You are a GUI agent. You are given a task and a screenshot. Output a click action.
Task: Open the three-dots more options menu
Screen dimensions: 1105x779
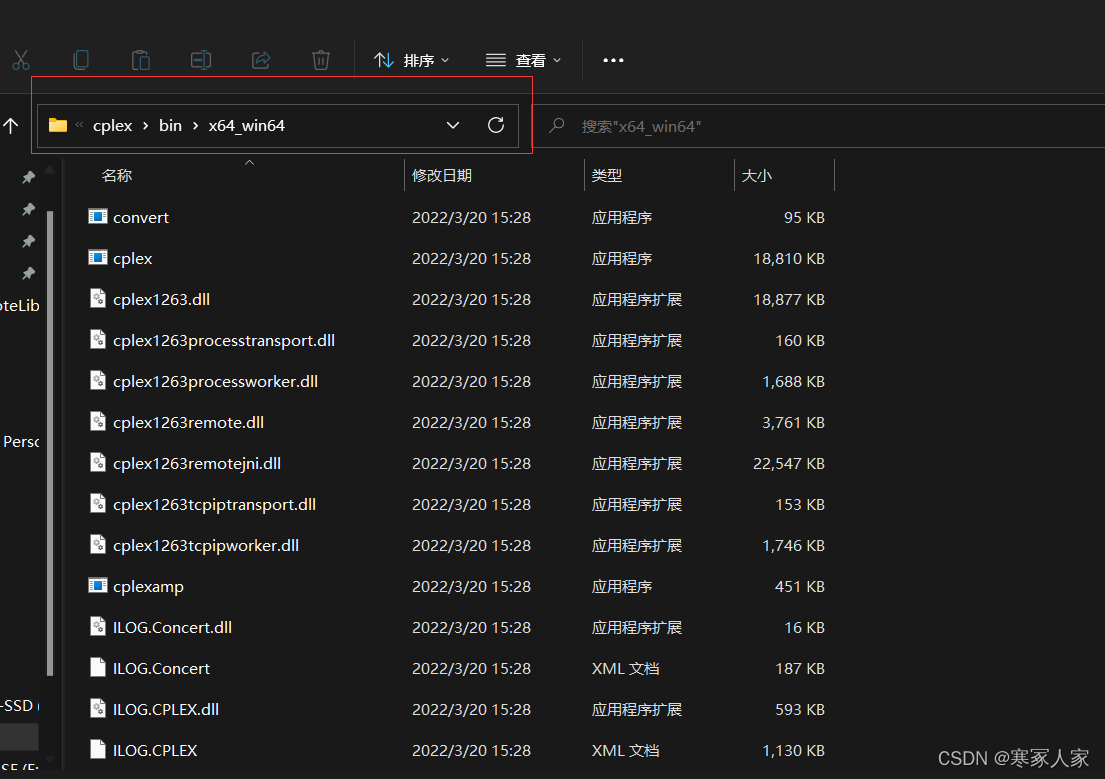[x=613, y=61]
